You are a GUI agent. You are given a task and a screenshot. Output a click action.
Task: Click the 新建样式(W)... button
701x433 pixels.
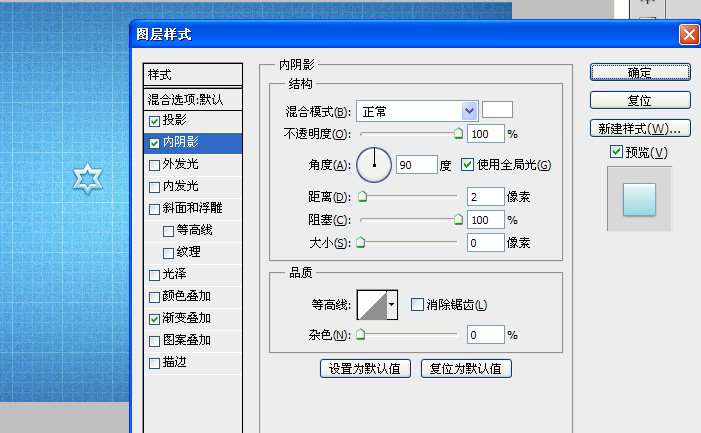pos(640,129)
